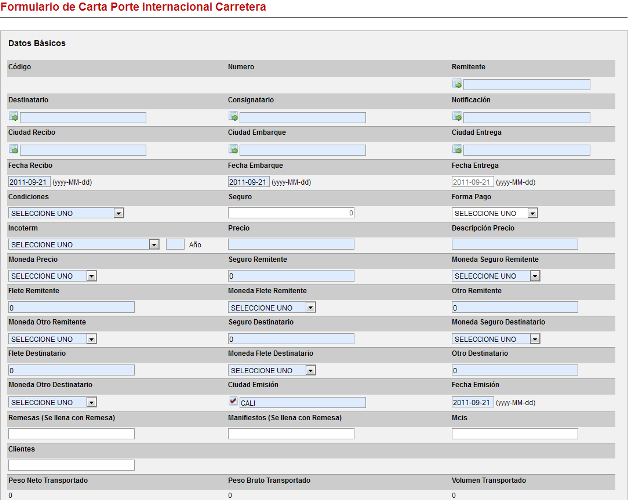The width and height of the screenshot is (629, 500).
Task: Toggle the Ciudad Emisión checkbox
Action: click(233, 402)
